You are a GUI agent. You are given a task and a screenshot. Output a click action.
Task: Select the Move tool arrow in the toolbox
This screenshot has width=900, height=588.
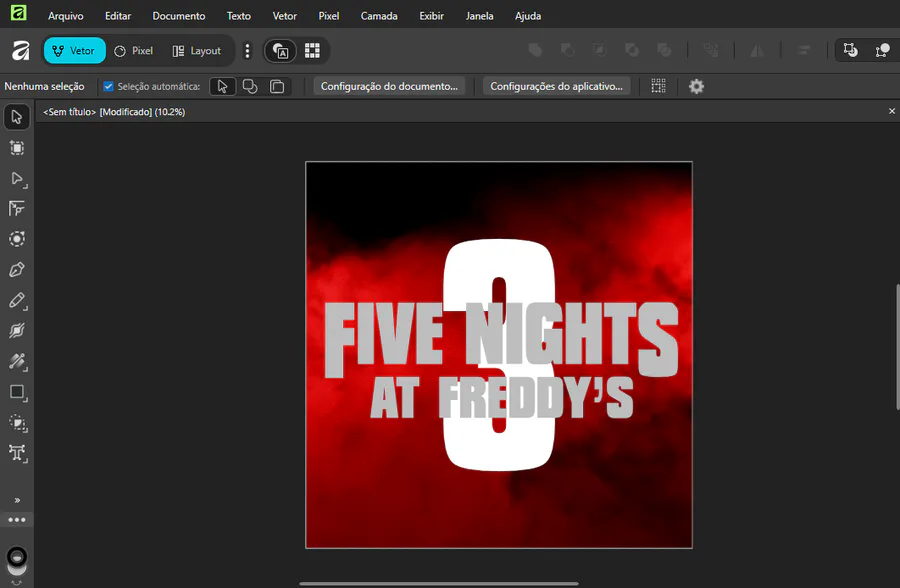click(x=17, y=118)
